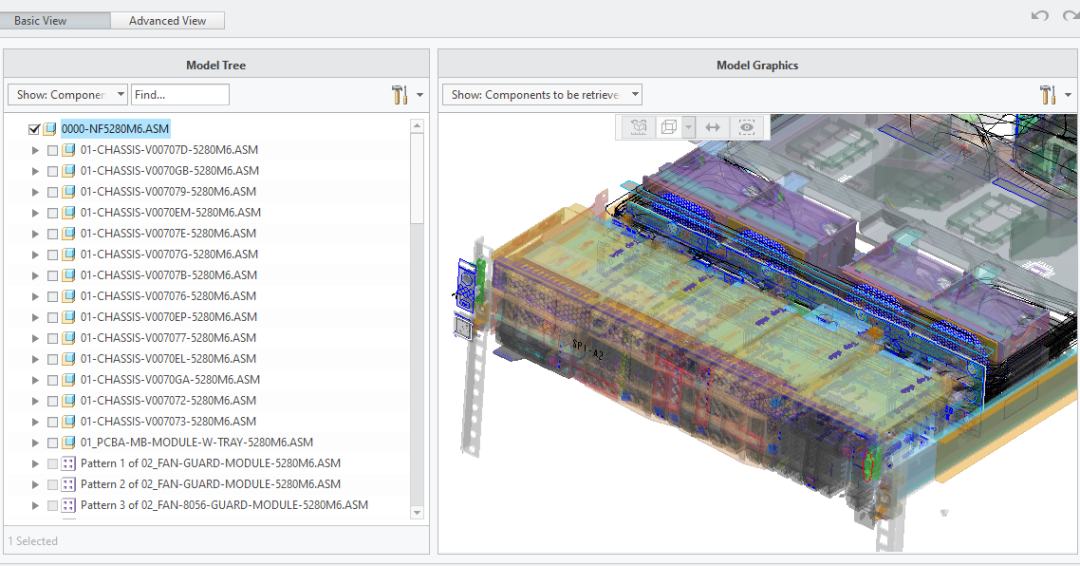Select 01-CHASSIS-V007072-5280M6.ASM in the tree
1080x566 pixels.
[170, 400]
